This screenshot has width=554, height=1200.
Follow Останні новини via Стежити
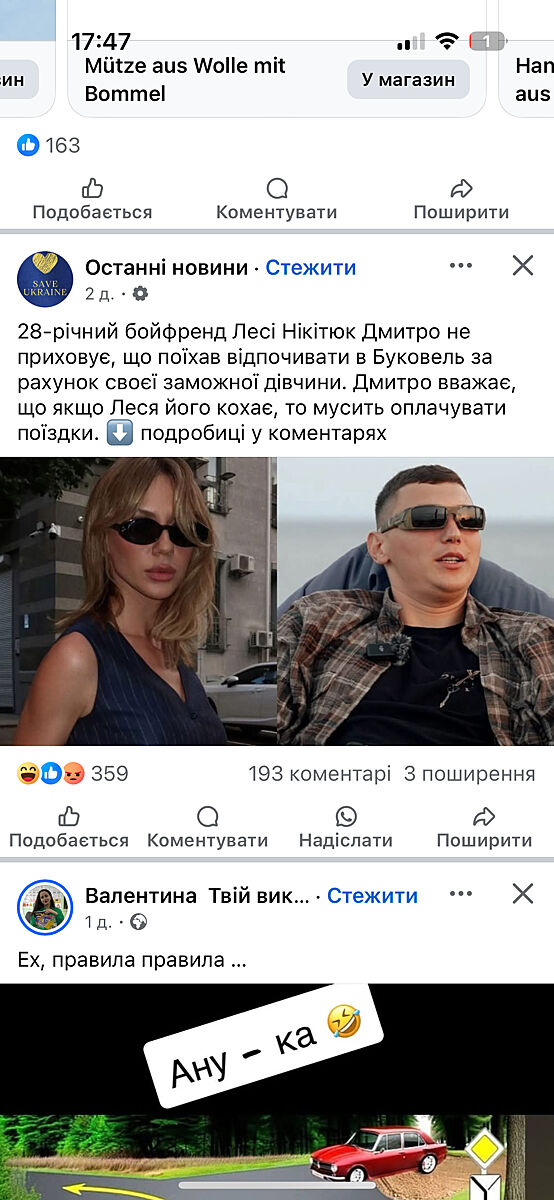click(311, 268)
